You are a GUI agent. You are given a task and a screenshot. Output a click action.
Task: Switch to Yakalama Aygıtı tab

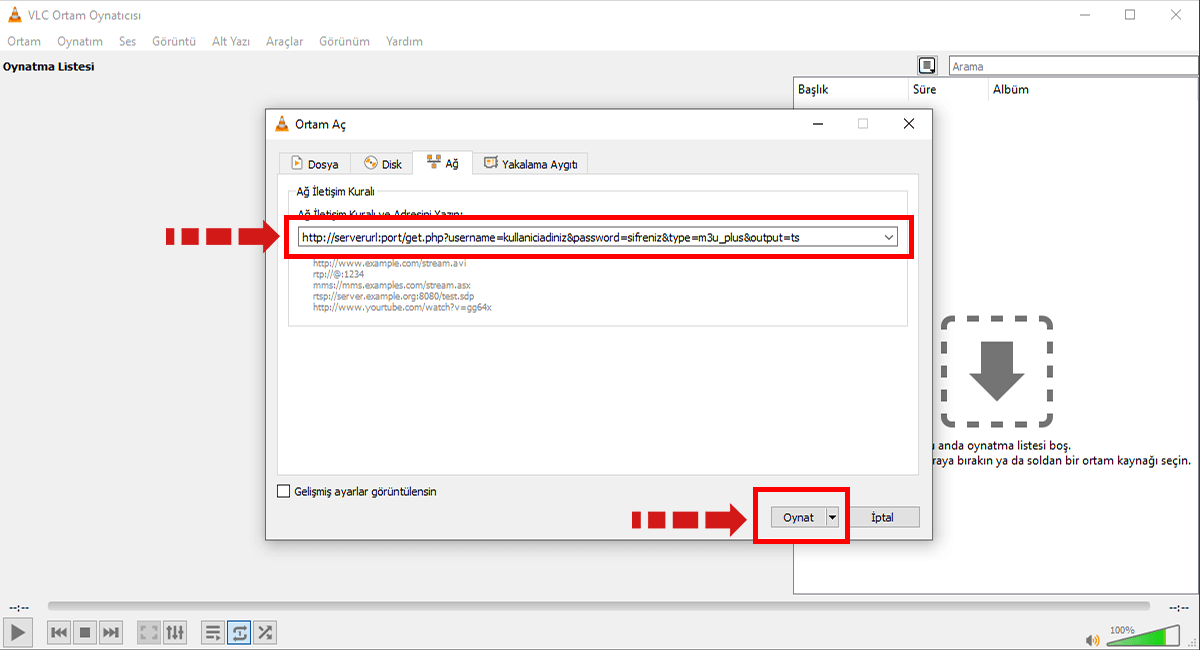point(531,164)
